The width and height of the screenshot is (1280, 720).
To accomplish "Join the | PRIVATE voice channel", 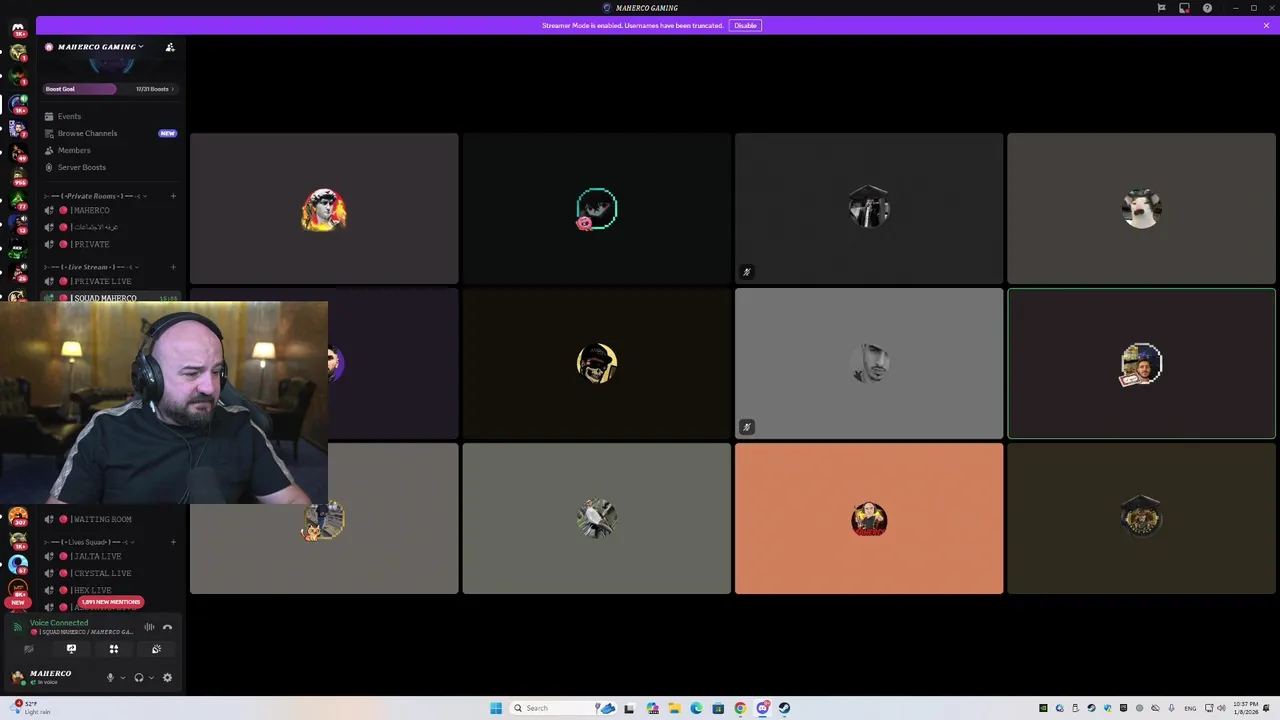I will [110, 244].
